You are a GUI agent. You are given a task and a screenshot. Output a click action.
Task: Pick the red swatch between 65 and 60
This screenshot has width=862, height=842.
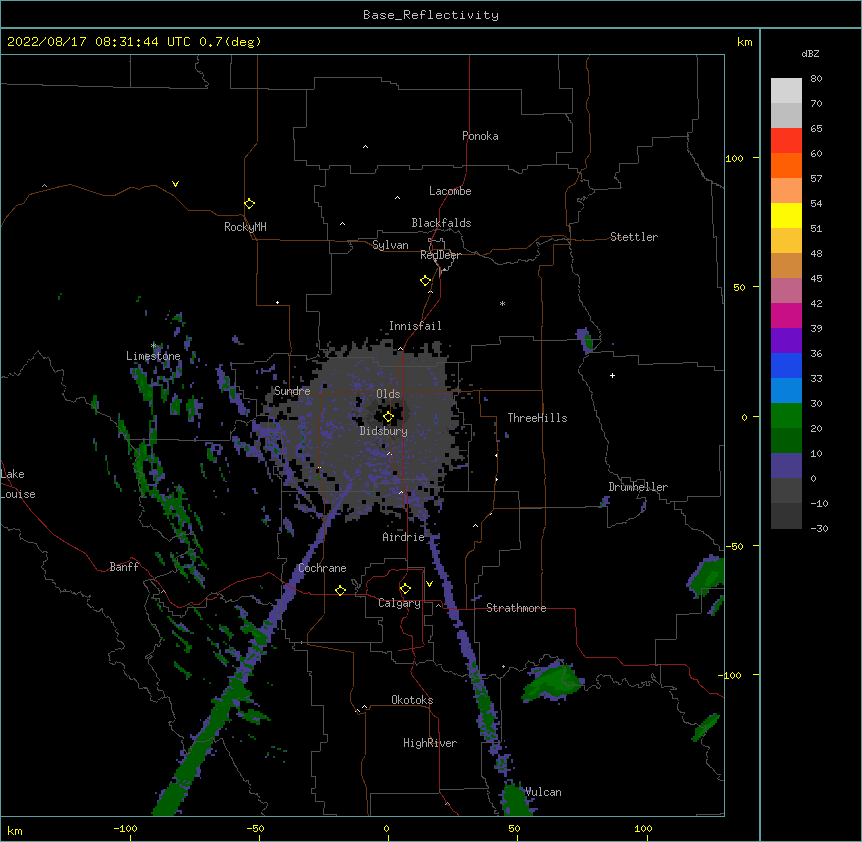[x=786, y=140]
